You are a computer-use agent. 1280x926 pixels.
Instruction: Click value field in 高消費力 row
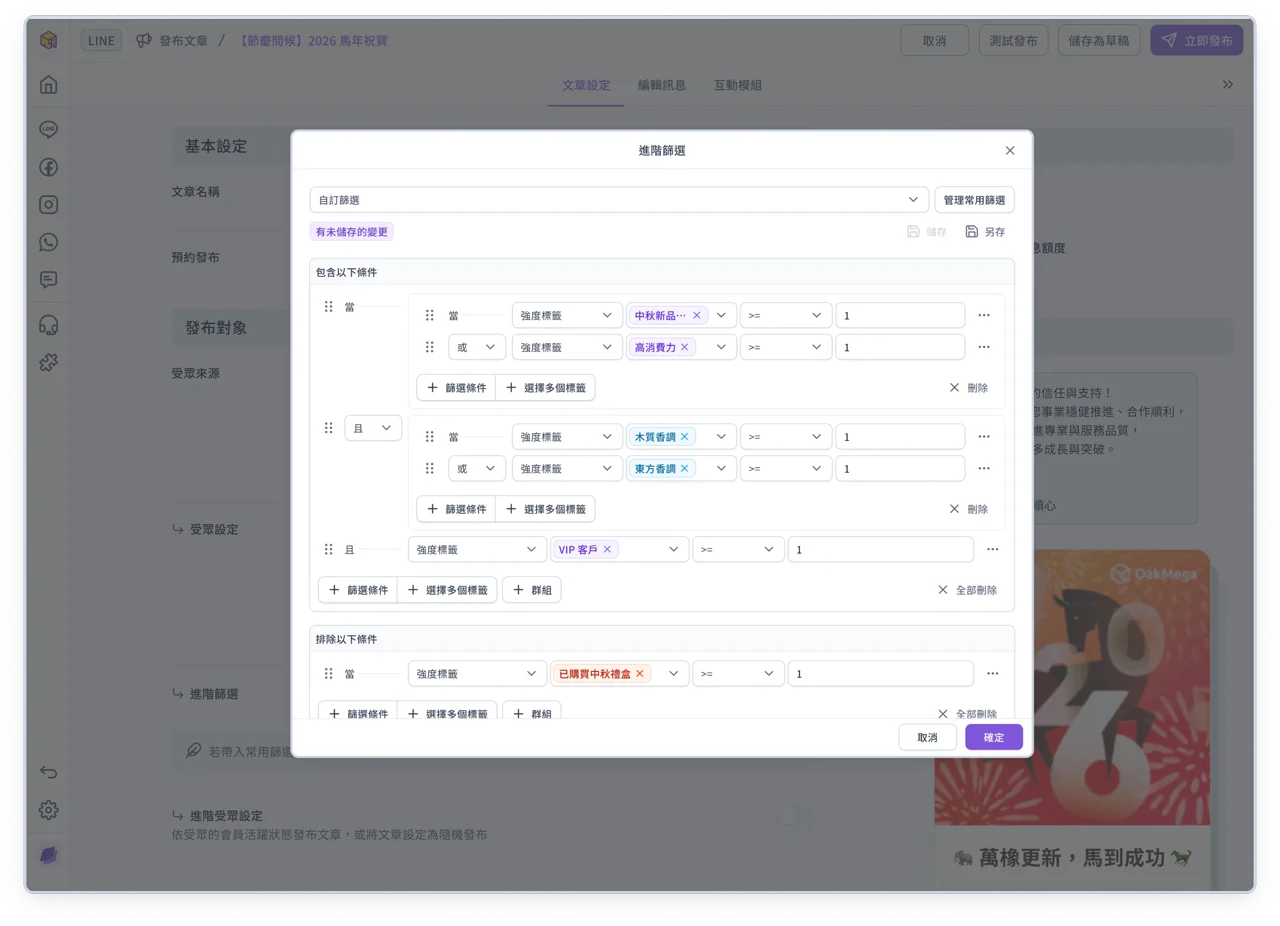[x=900, y=347]
